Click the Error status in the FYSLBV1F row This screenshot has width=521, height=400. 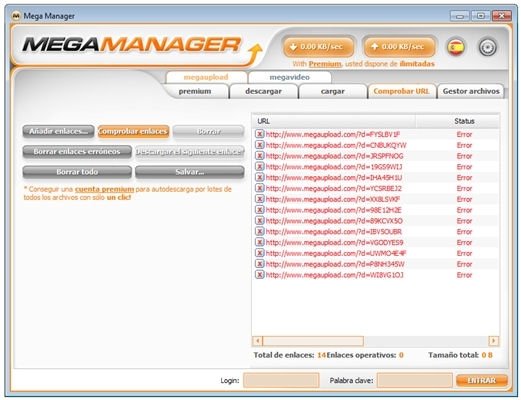pyautogui.click(x=464, y=134)
